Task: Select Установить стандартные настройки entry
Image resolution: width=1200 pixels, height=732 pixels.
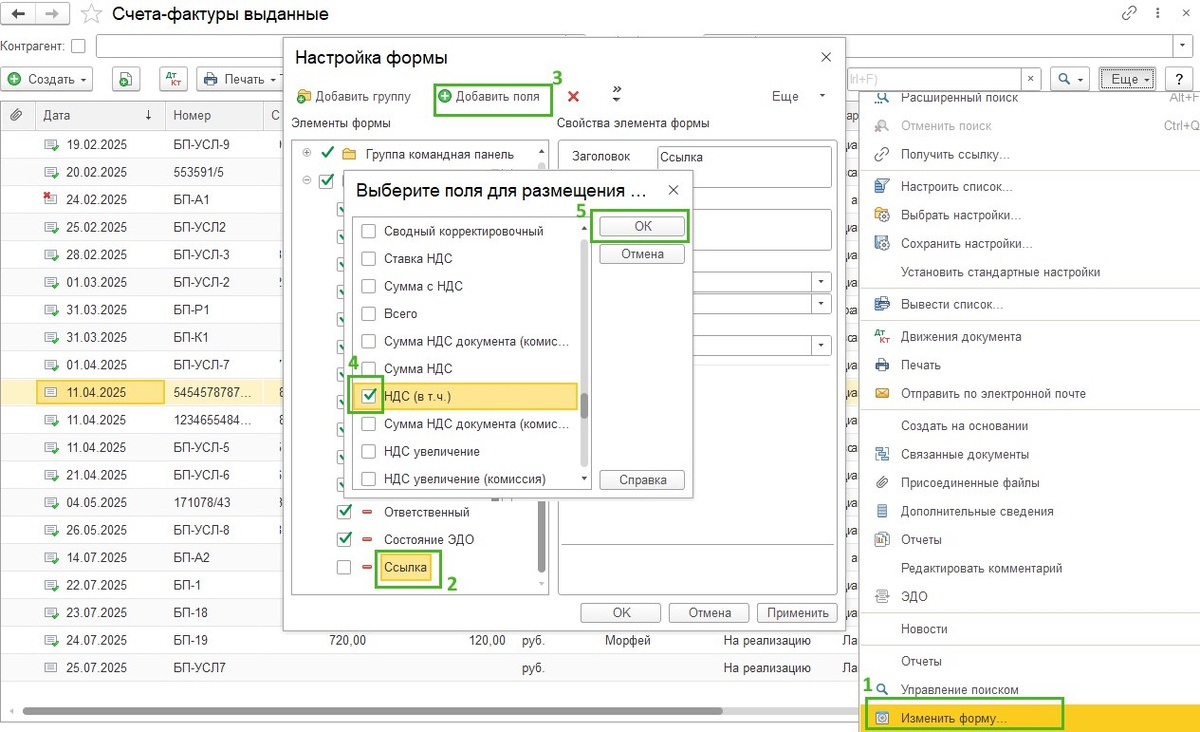Action: click(x=1001, y=272)
